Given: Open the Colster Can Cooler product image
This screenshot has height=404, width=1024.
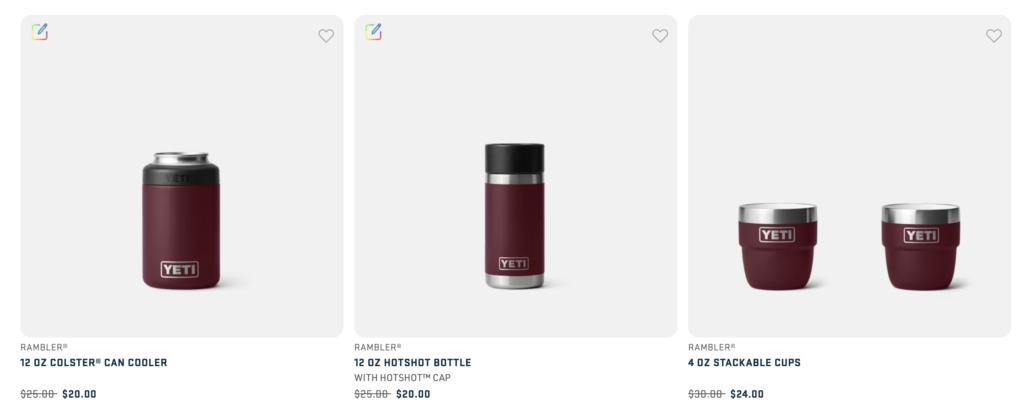Looking at the screenshot, I should coord(181,221).
